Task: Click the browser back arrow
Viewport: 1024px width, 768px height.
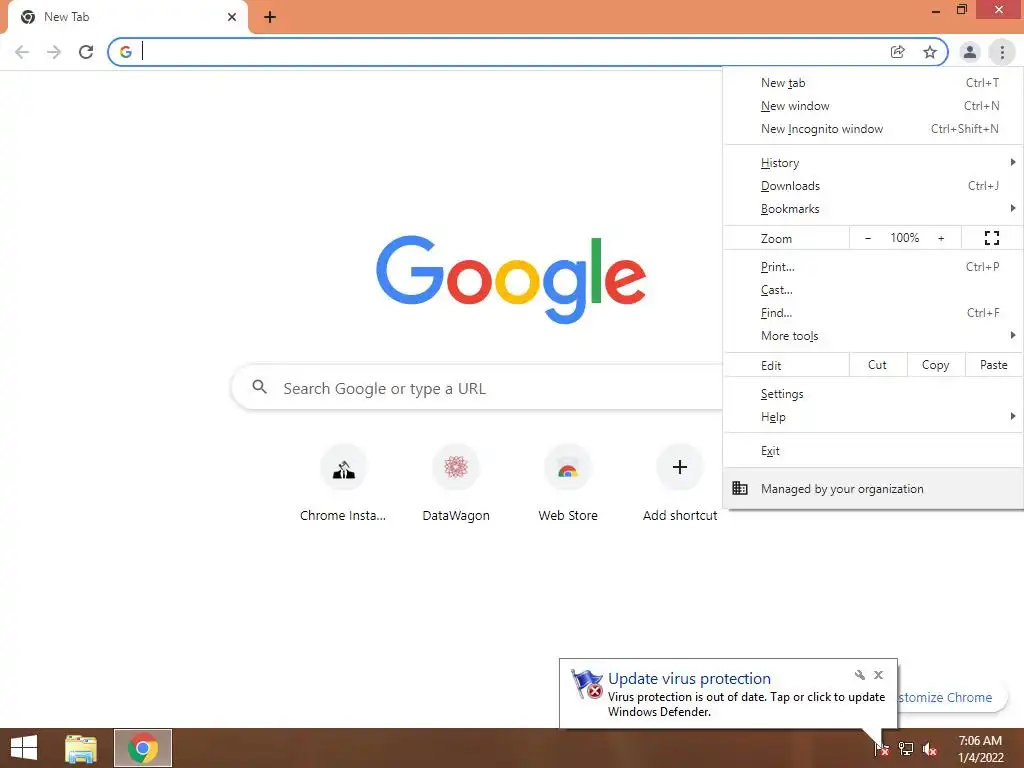Action: [22, 52]
